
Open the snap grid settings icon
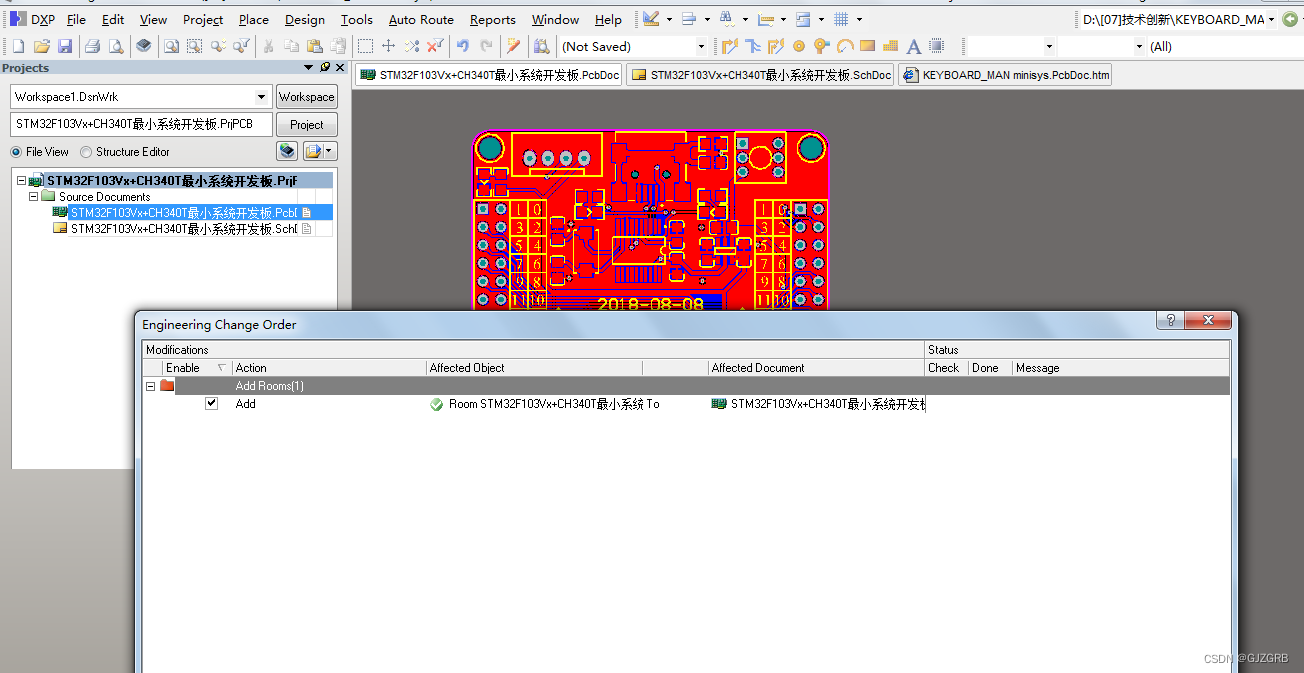coord(840,19)
